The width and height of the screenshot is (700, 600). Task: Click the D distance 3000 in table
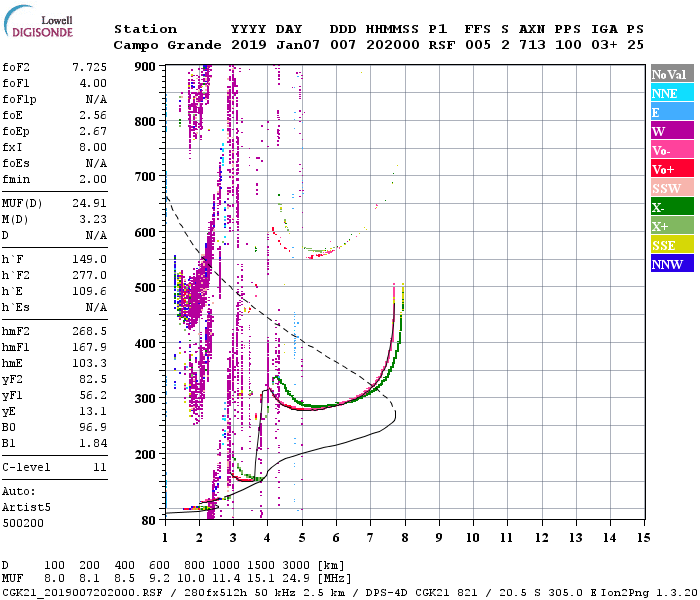tap(296, 566)
